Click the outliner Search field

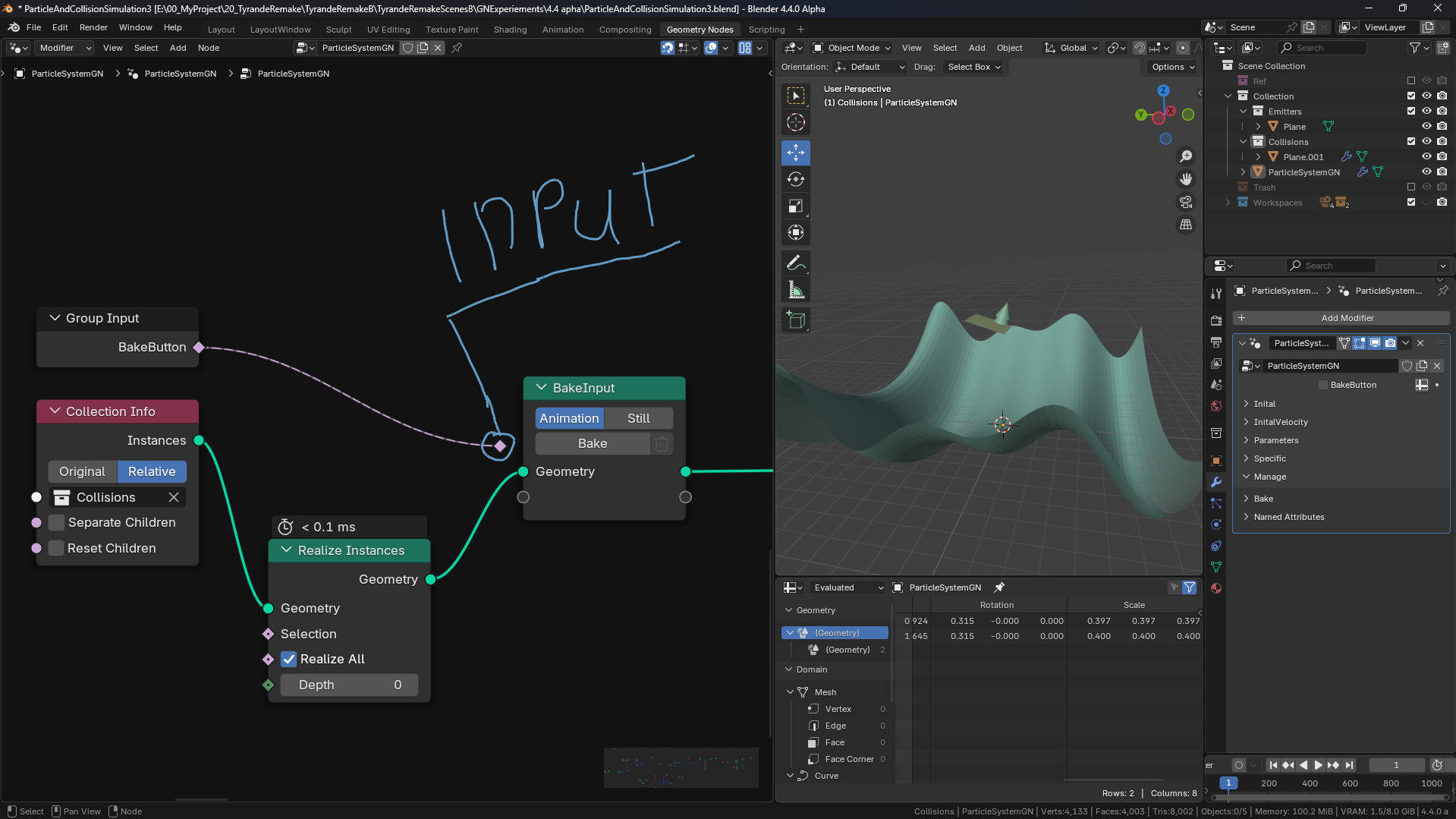(x=1322, y=48)
